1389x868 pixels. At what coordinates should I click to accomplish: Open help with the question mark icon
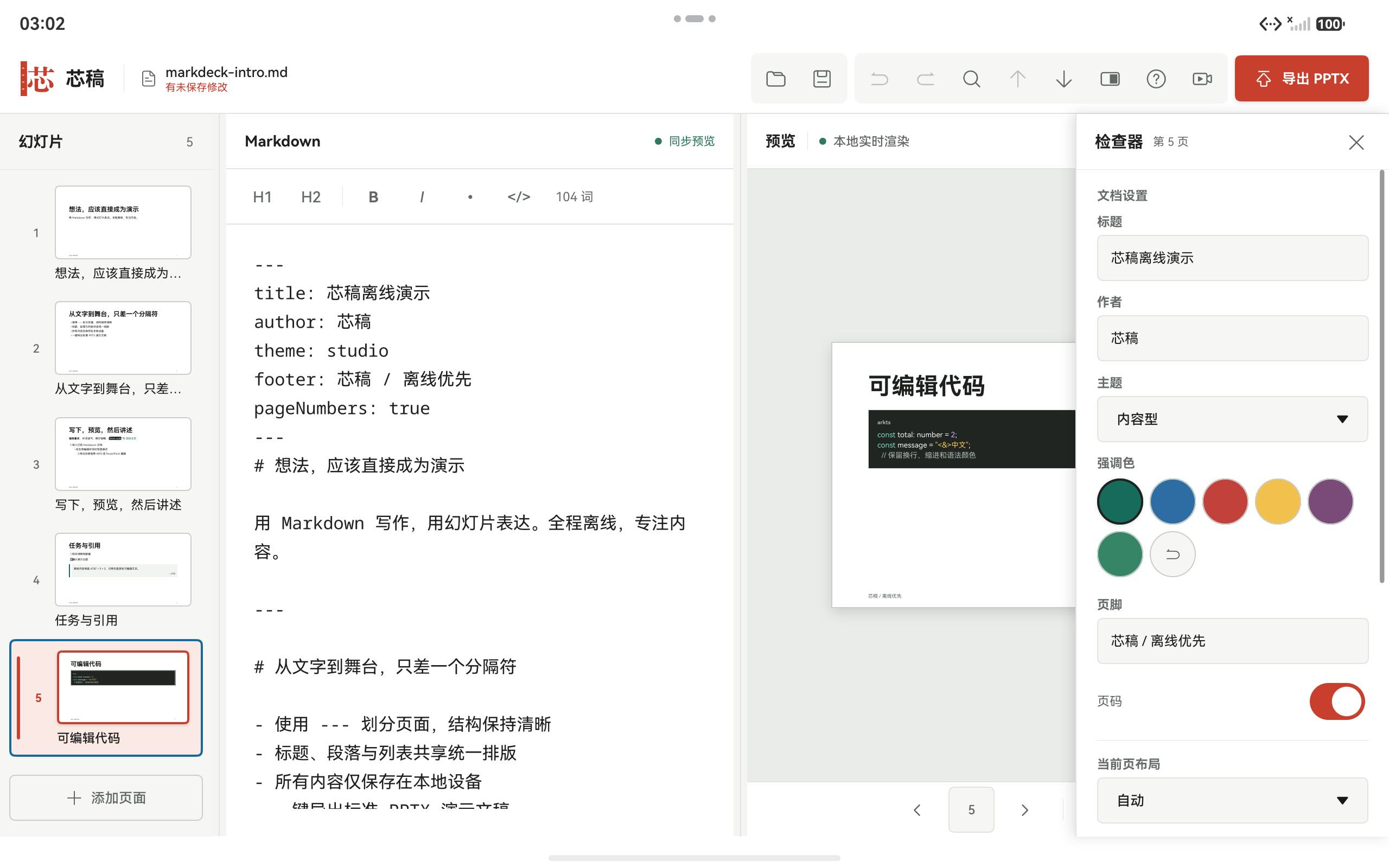click(1156, 79)
